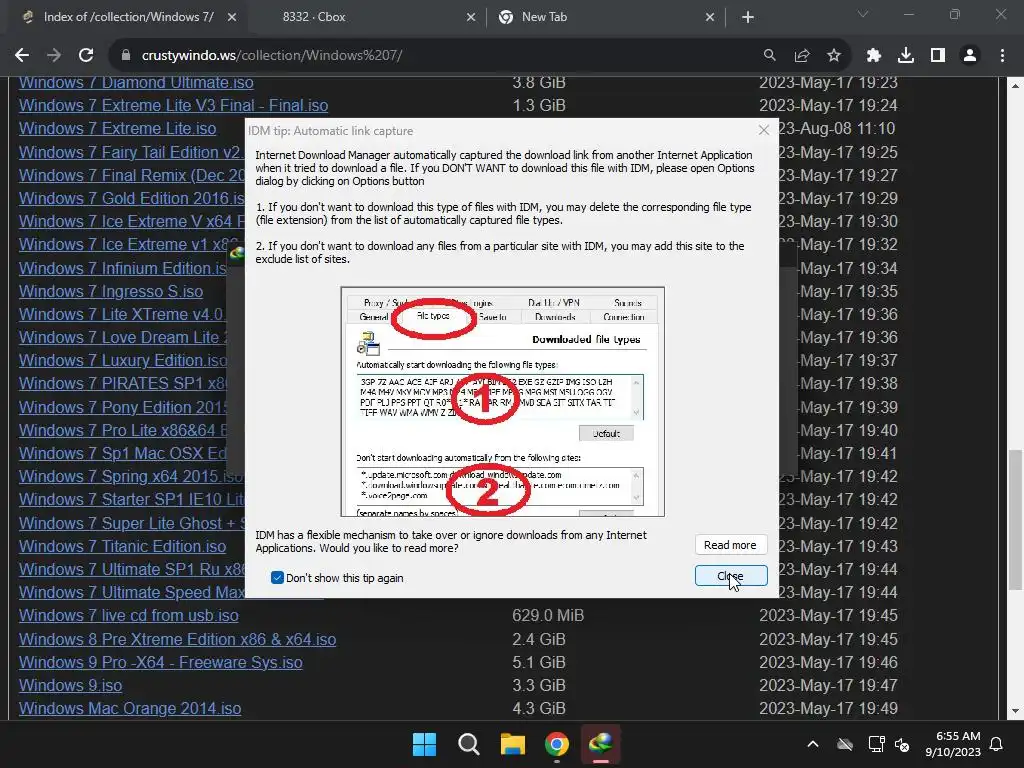Click the scrollbar up arrow
Screen dimensions: 1024x768
pyautogui.click(x=1015, y=86)
